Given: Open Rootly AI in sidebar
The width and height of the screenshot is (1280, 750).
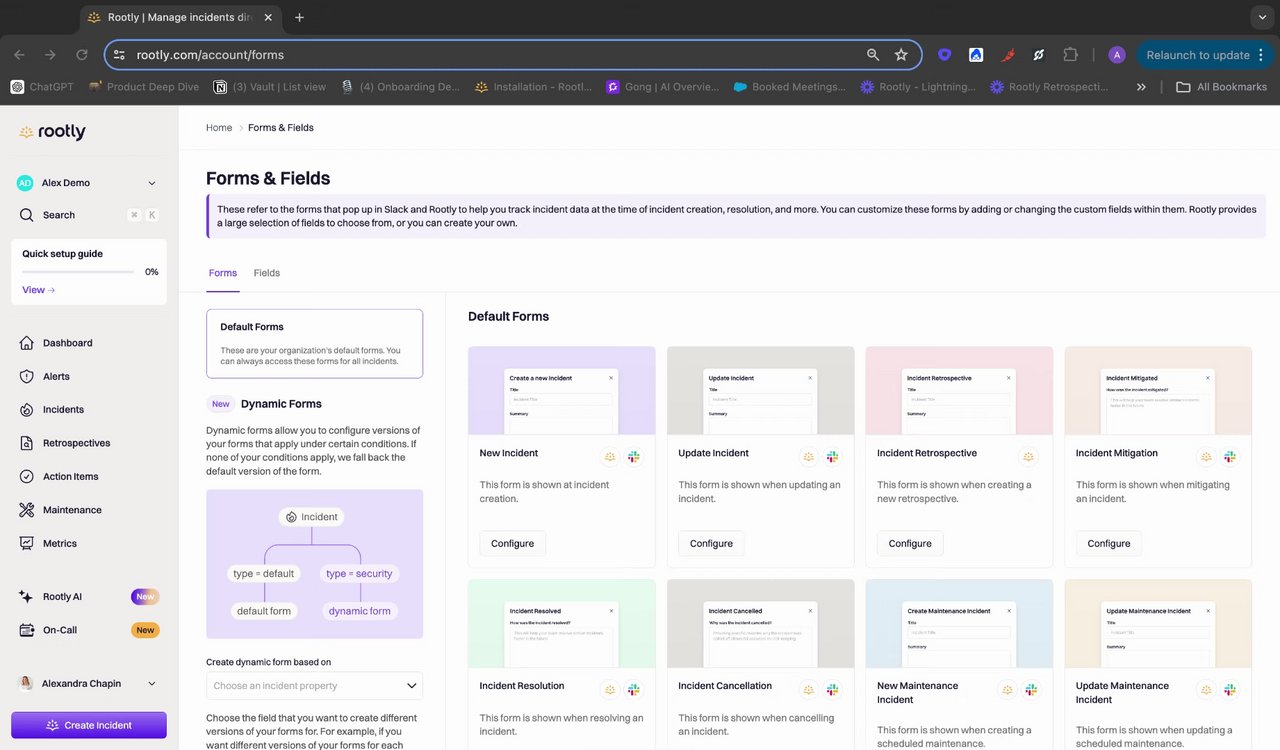Looking at the screenshot, I should (x=62, y=597).
